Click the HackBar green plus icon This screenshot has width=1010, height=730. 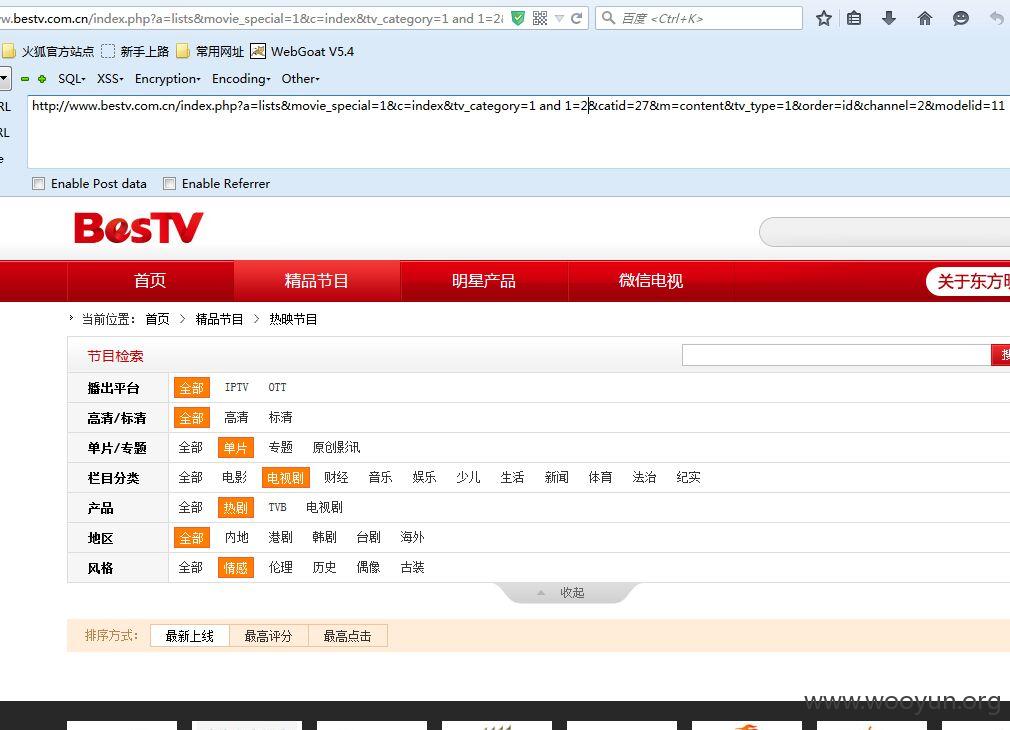[x=42, y=79]
